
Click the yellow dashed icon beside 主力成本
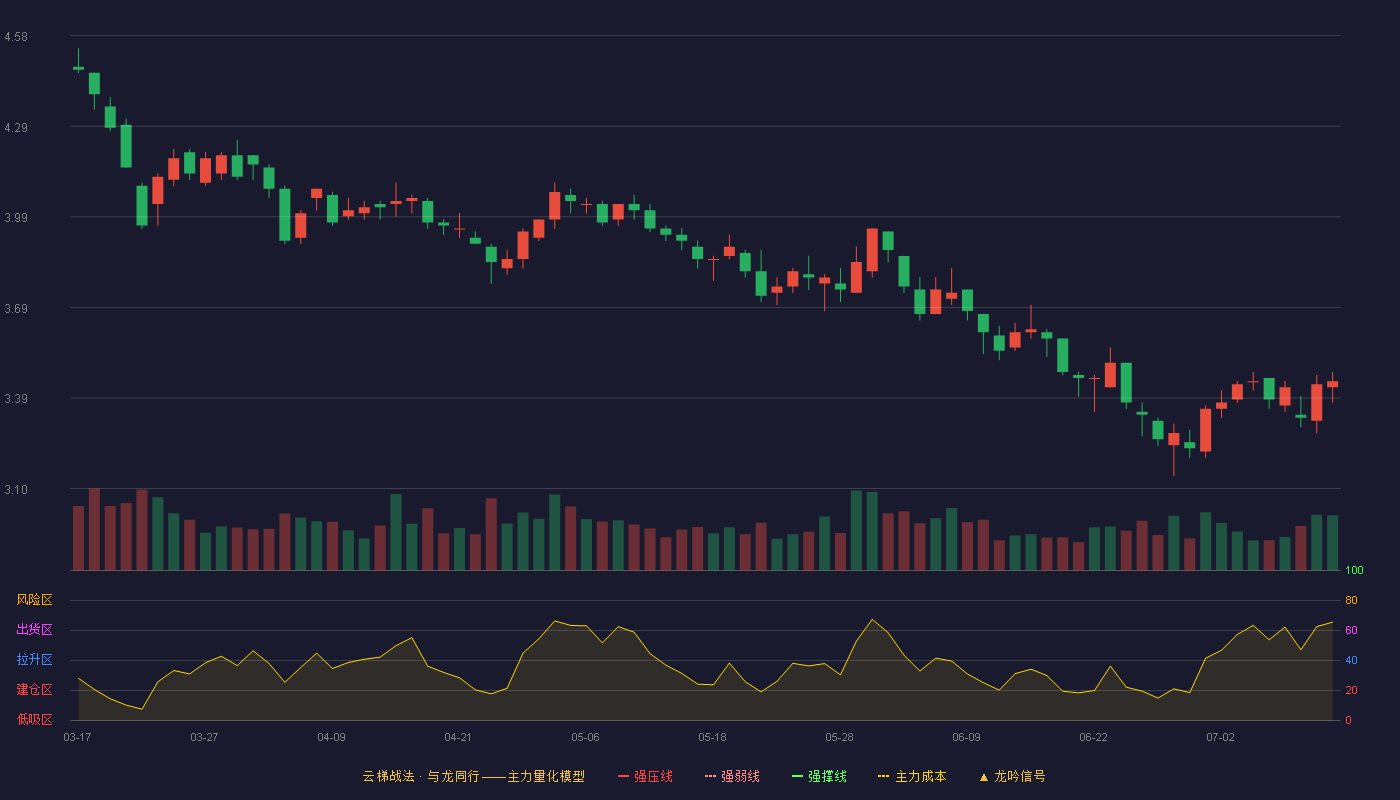[x=884, y=777]
